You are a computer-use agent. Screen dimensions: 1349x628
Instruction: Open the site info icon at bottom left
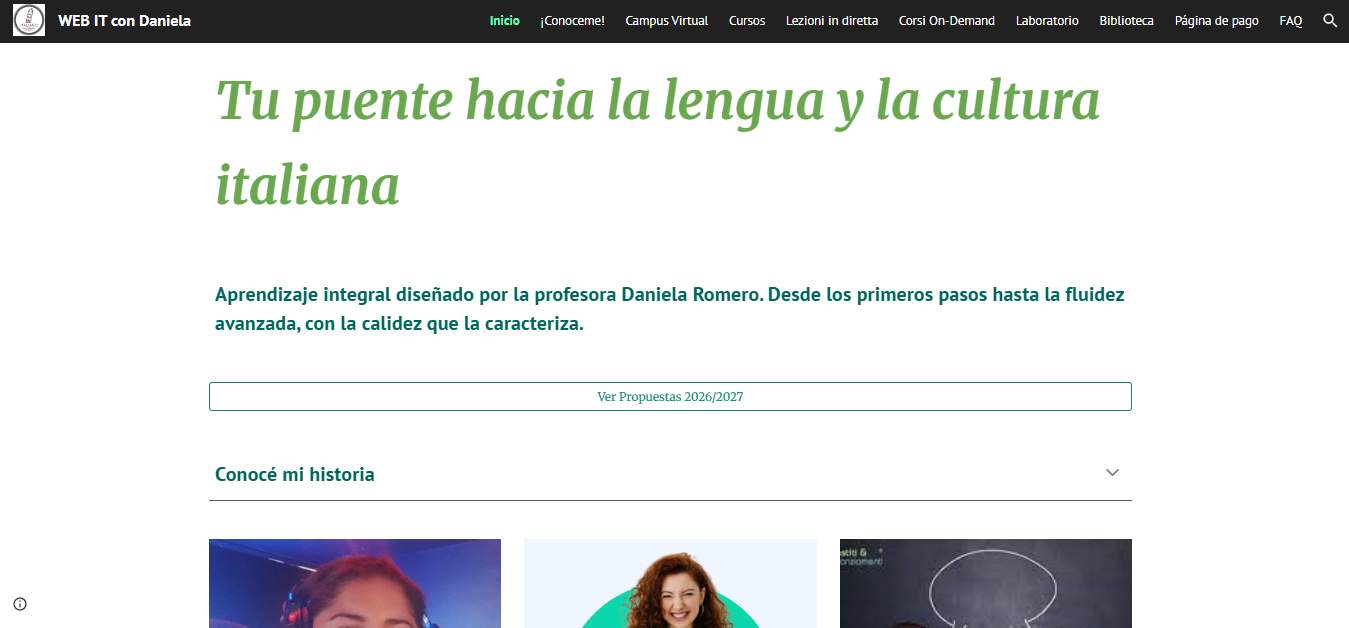click(20, 604)
